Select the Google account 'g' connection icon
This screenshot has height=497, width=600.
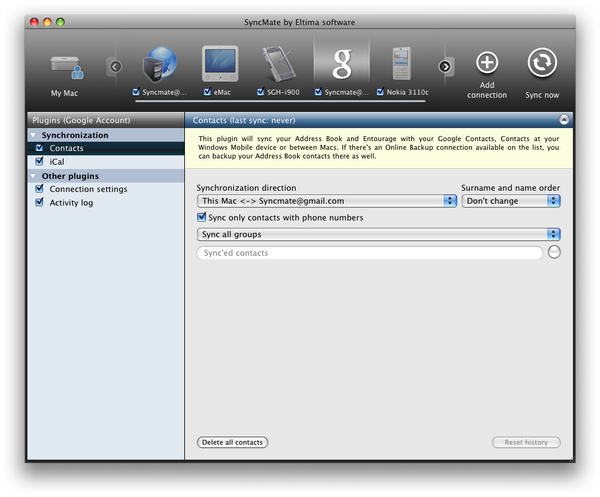(x=342, y=64)
